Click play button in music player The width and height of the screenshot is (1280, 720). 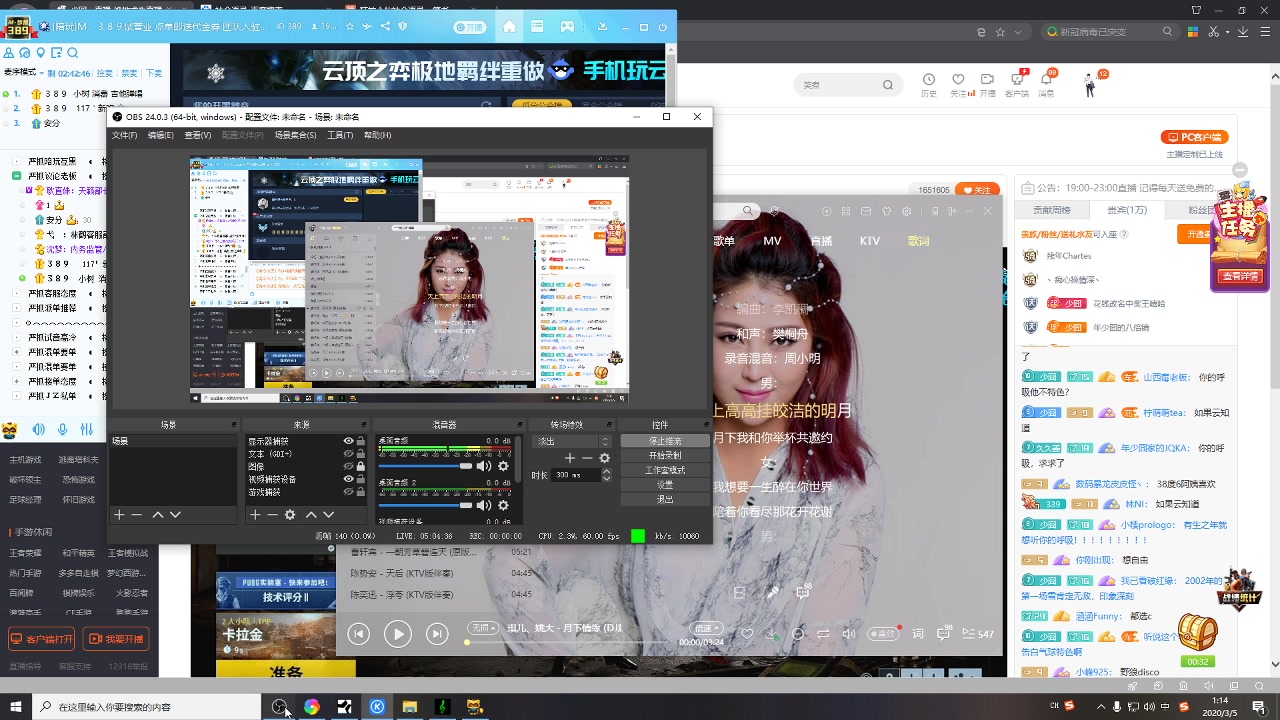click(x=398, y=633)
